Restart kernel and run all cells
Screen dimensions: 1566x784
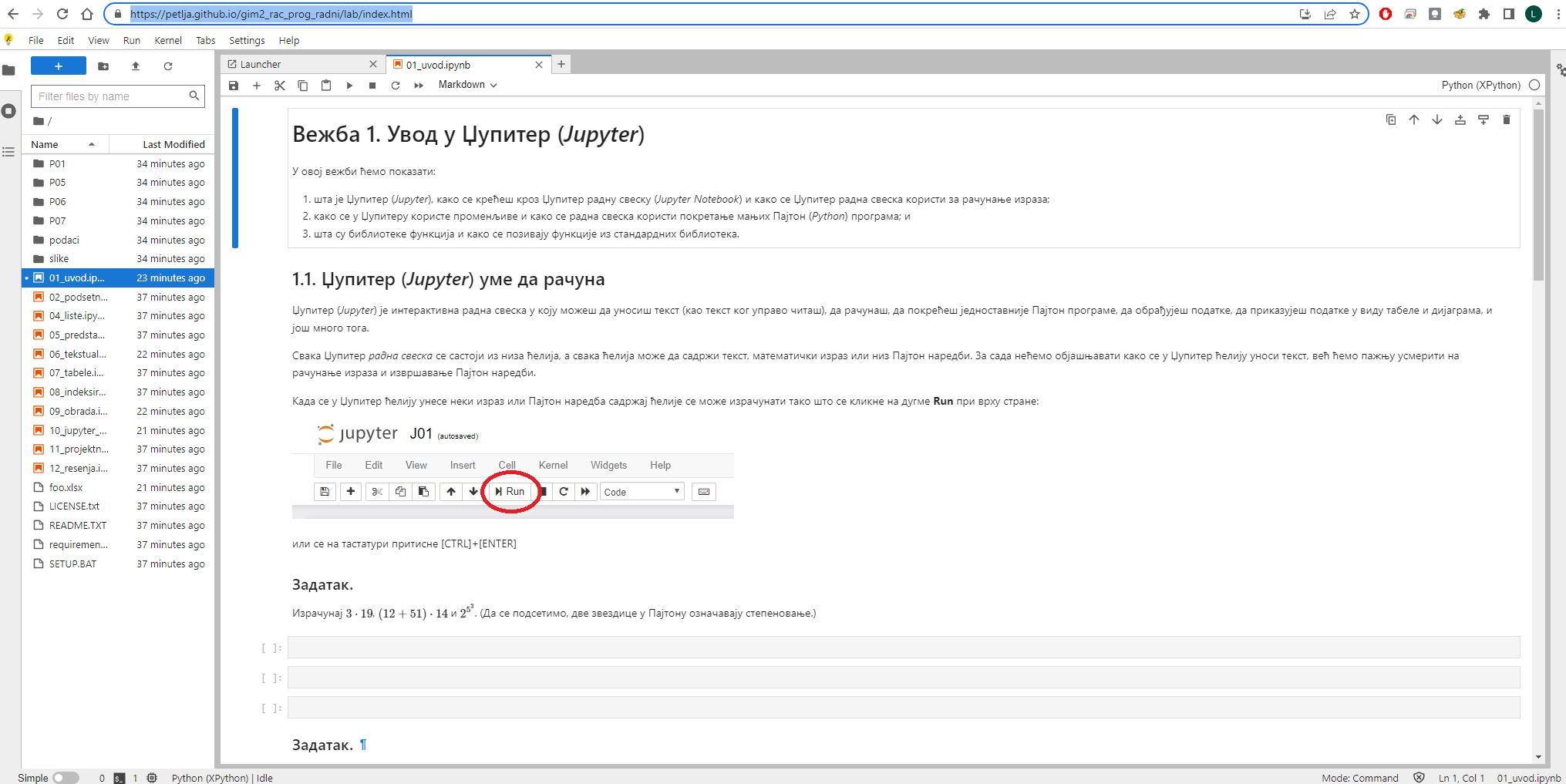point(419,86)
